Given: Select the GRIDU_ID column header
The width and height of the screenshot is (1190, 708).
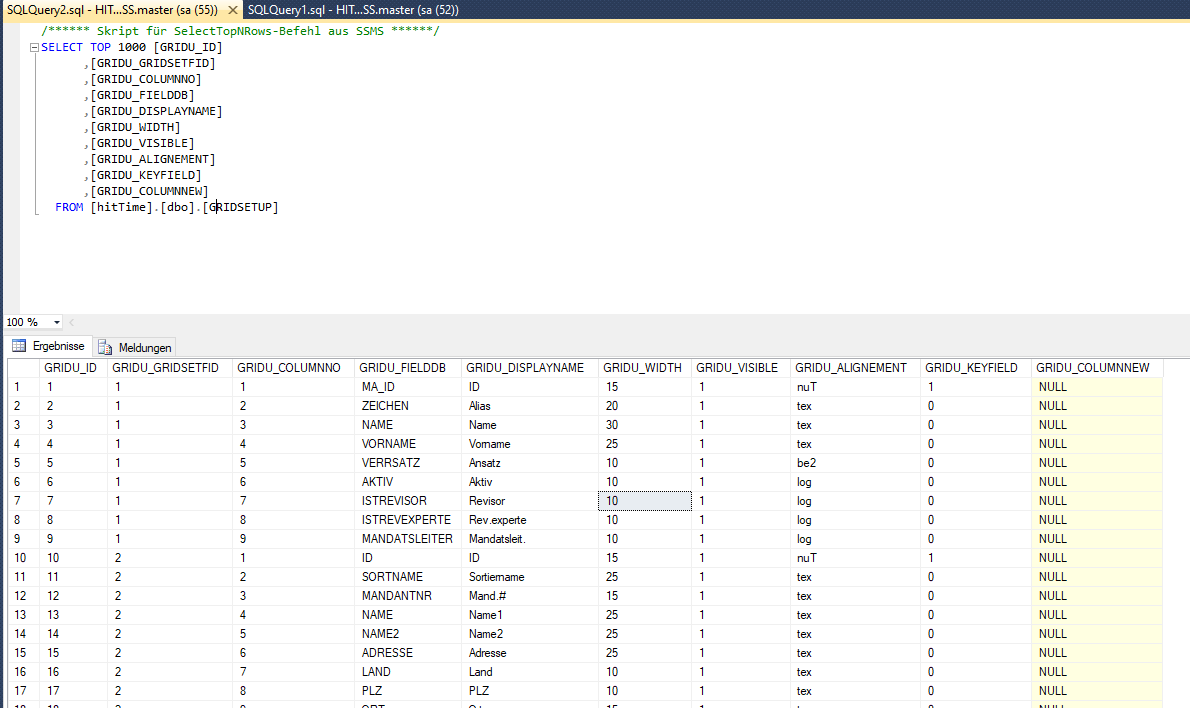Looking at the screenshot, I should tap(71, 368).
